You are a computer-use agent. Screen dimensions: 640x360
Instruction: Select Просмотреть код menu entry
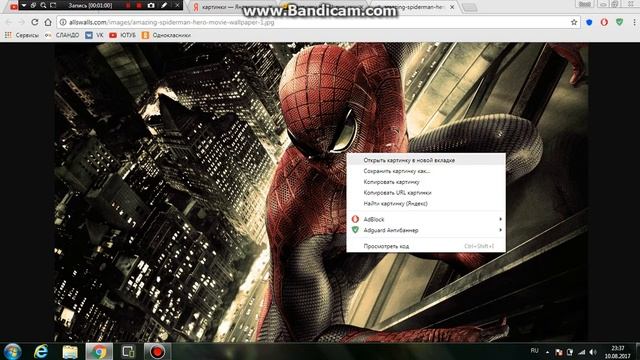pyautogui.click(x=426, y=246)
